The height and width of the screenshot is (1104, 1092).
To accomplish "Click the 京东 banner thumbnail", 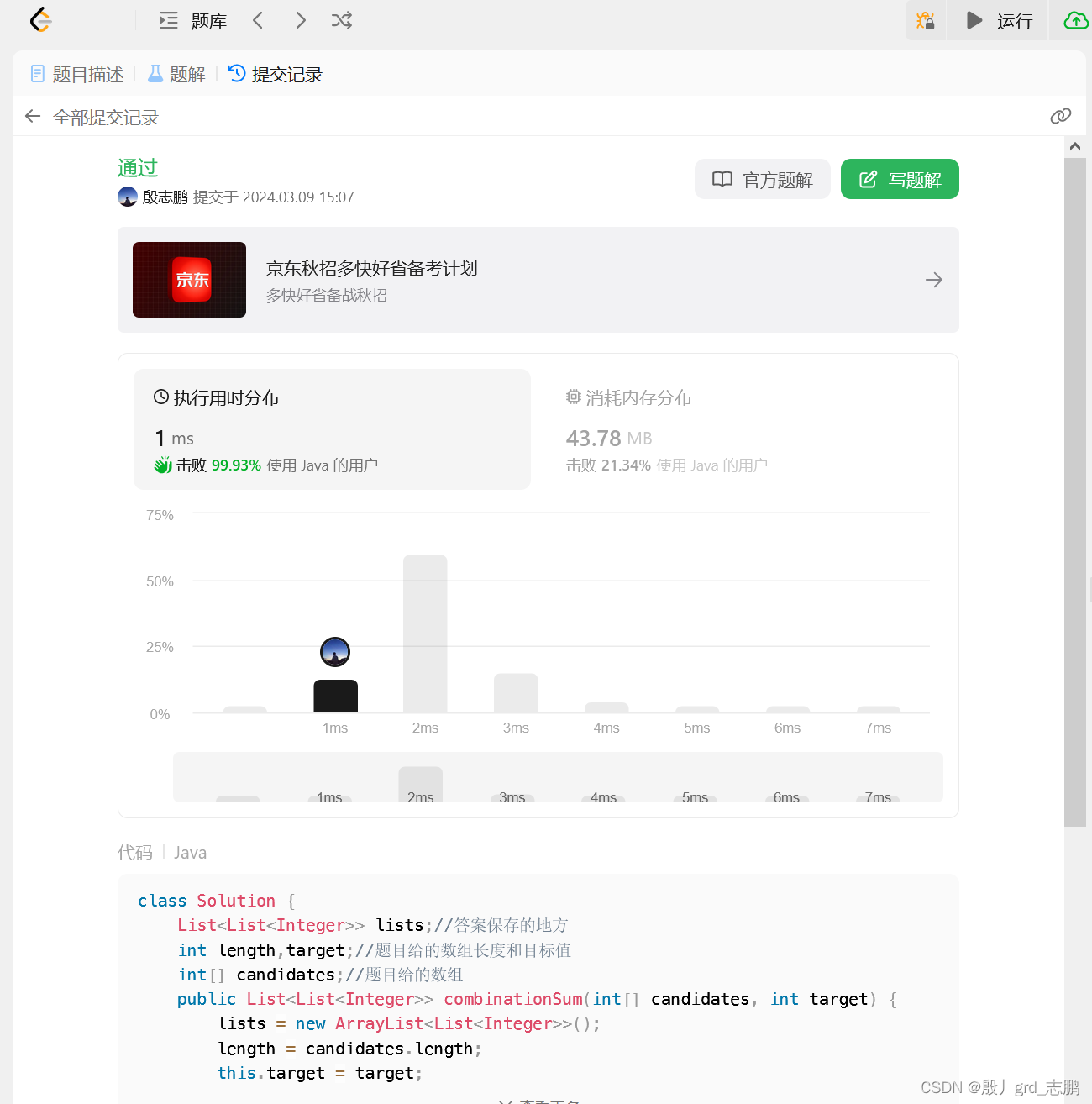I will [x=190, y=280].
